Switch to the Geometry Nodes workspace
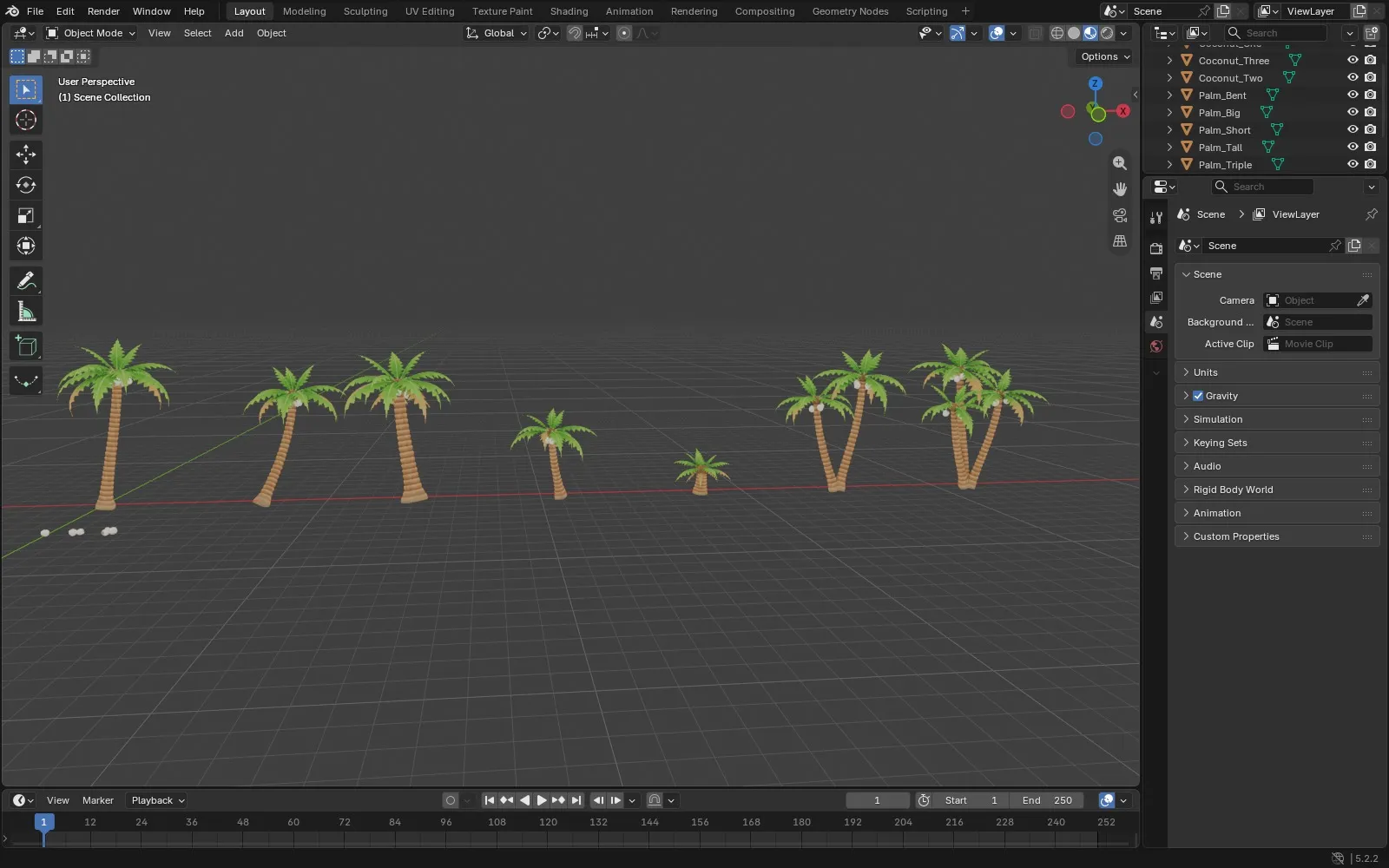The width and height of the screenshot is (1389, 868). tap(850, 11)
